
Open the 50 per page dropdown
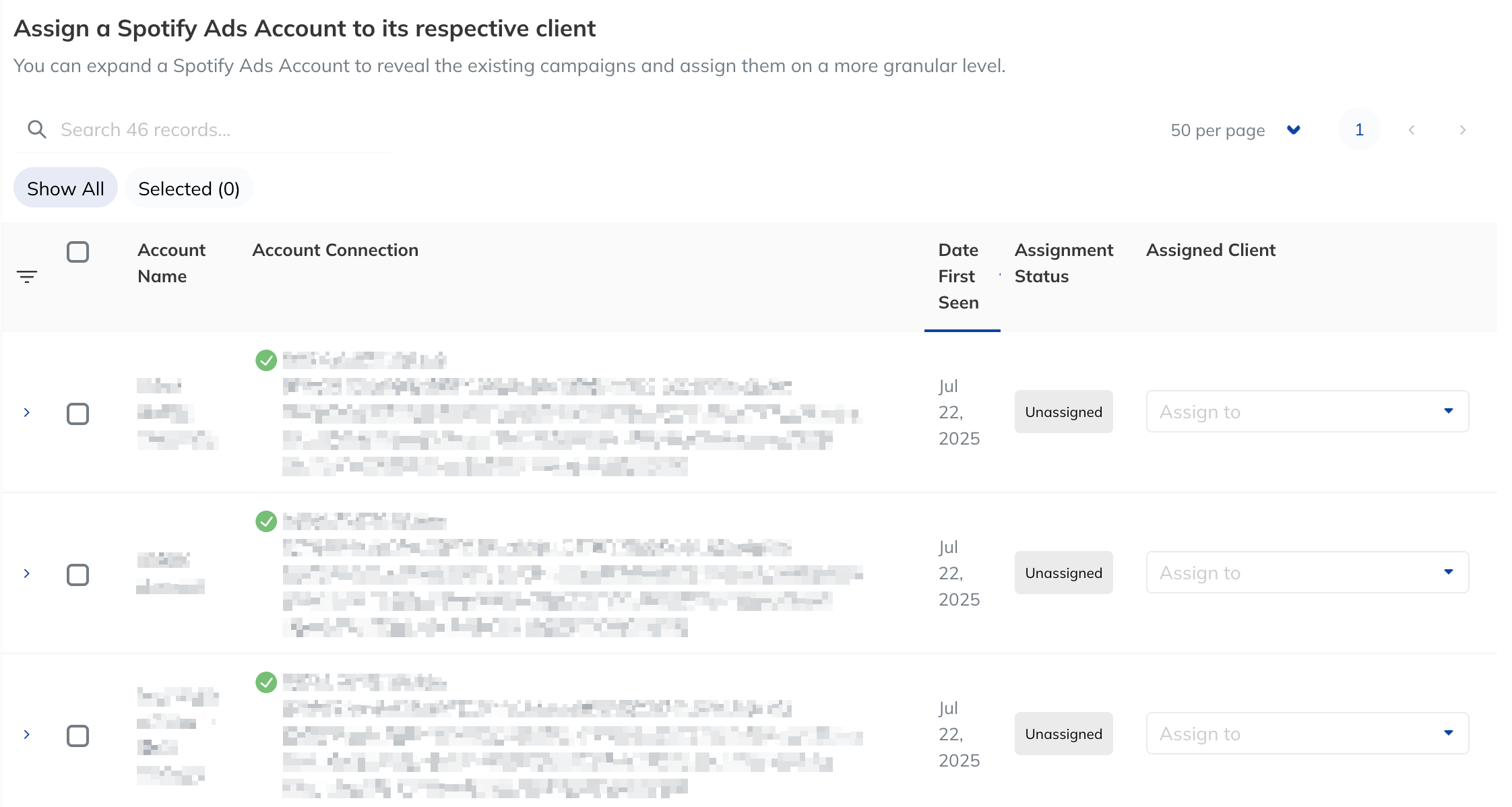pos(1236,130)
